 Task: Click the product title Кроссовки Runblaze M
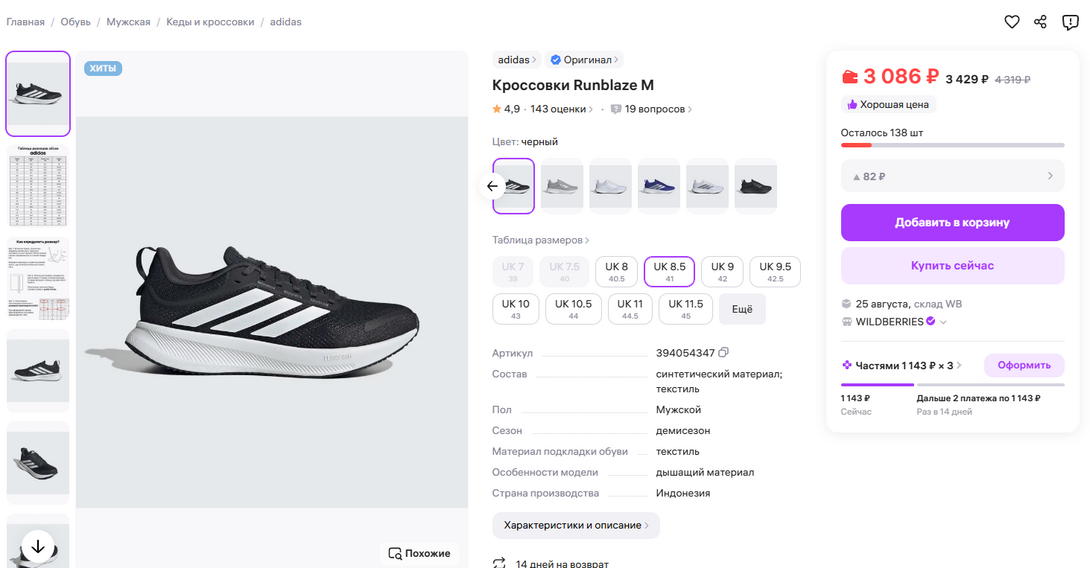(573, 85)
